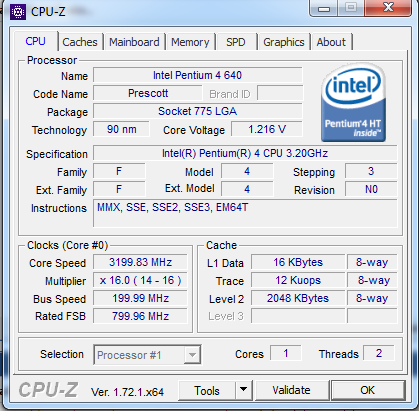The image size is (419, 411).
Task: Open the Graphics tab
Action: pyautogui.click(x=284, y=42)
